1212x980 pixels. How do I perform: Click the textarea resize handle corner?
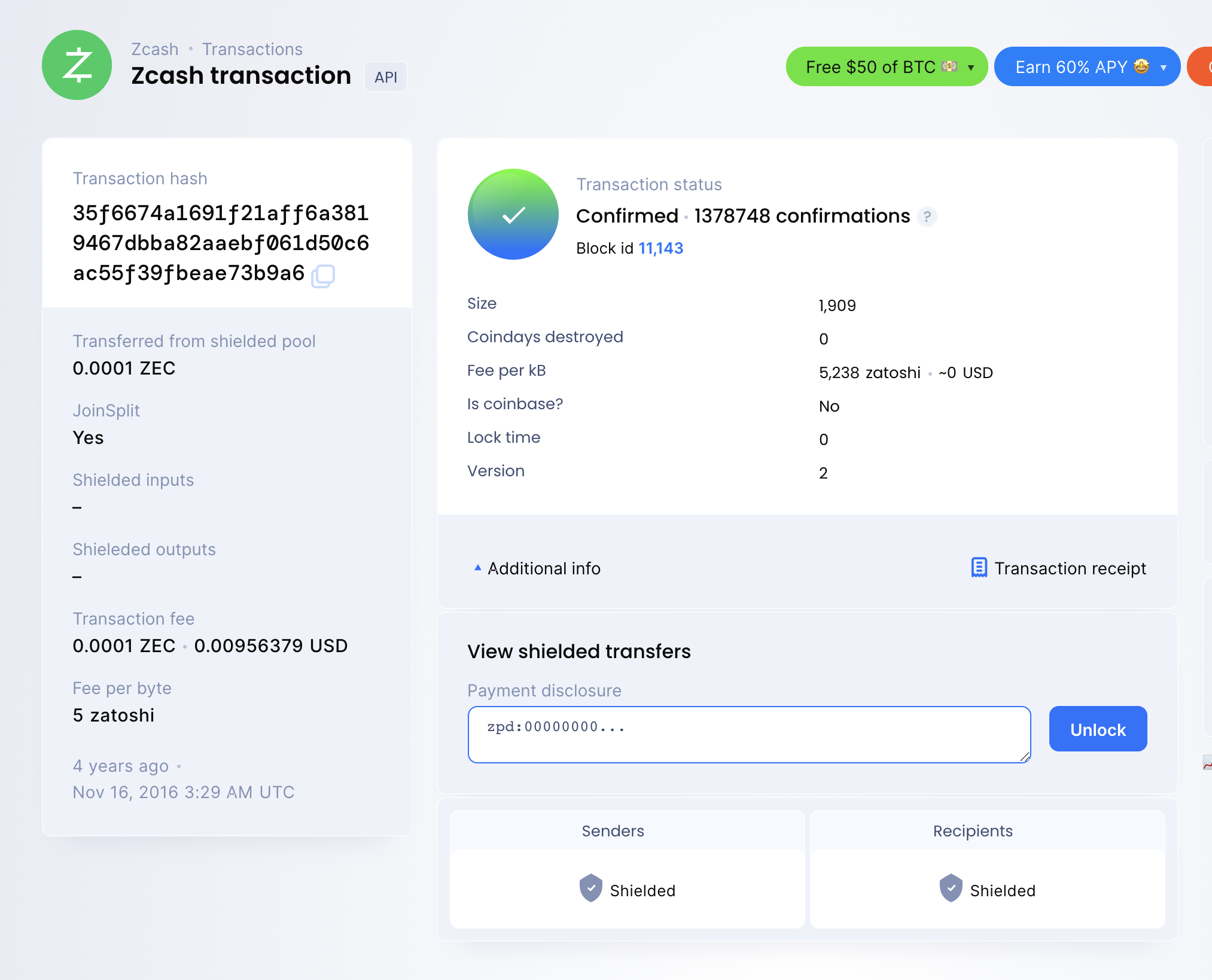click(1025, 757)
